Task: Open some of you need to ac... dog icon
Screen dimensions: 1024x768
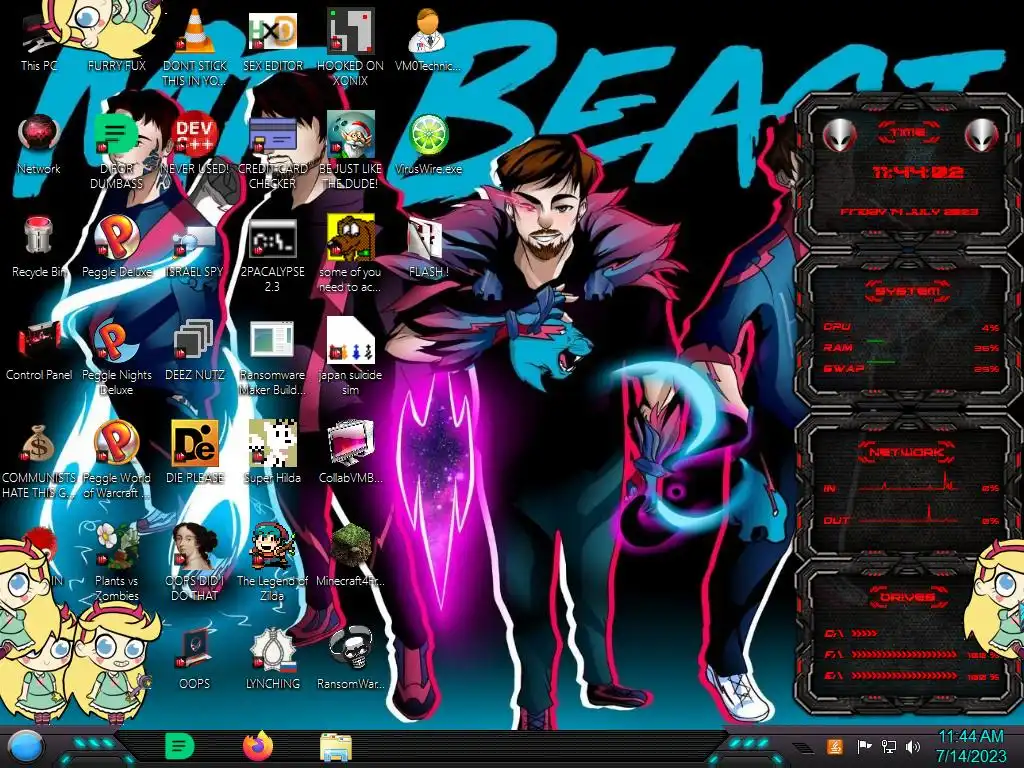Action: coord(350,255)
